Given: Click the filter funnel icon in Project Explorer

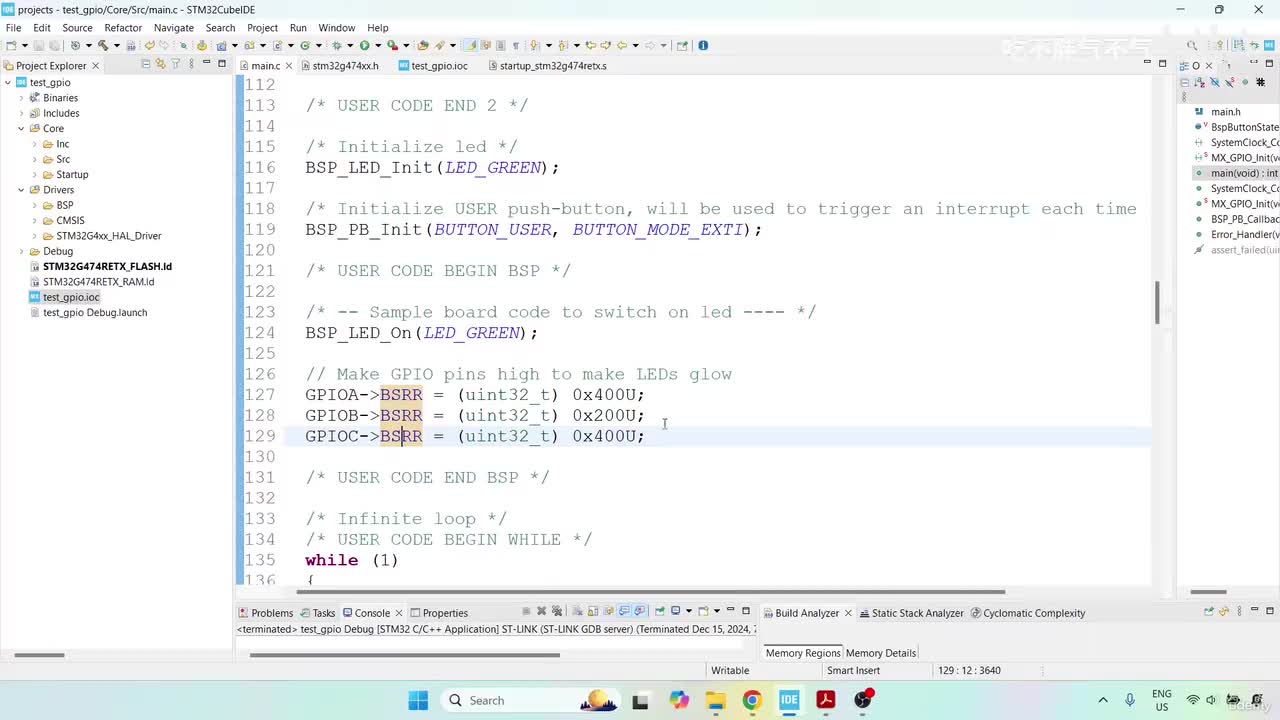Looking at the screenshot, I should pos(176,64).
